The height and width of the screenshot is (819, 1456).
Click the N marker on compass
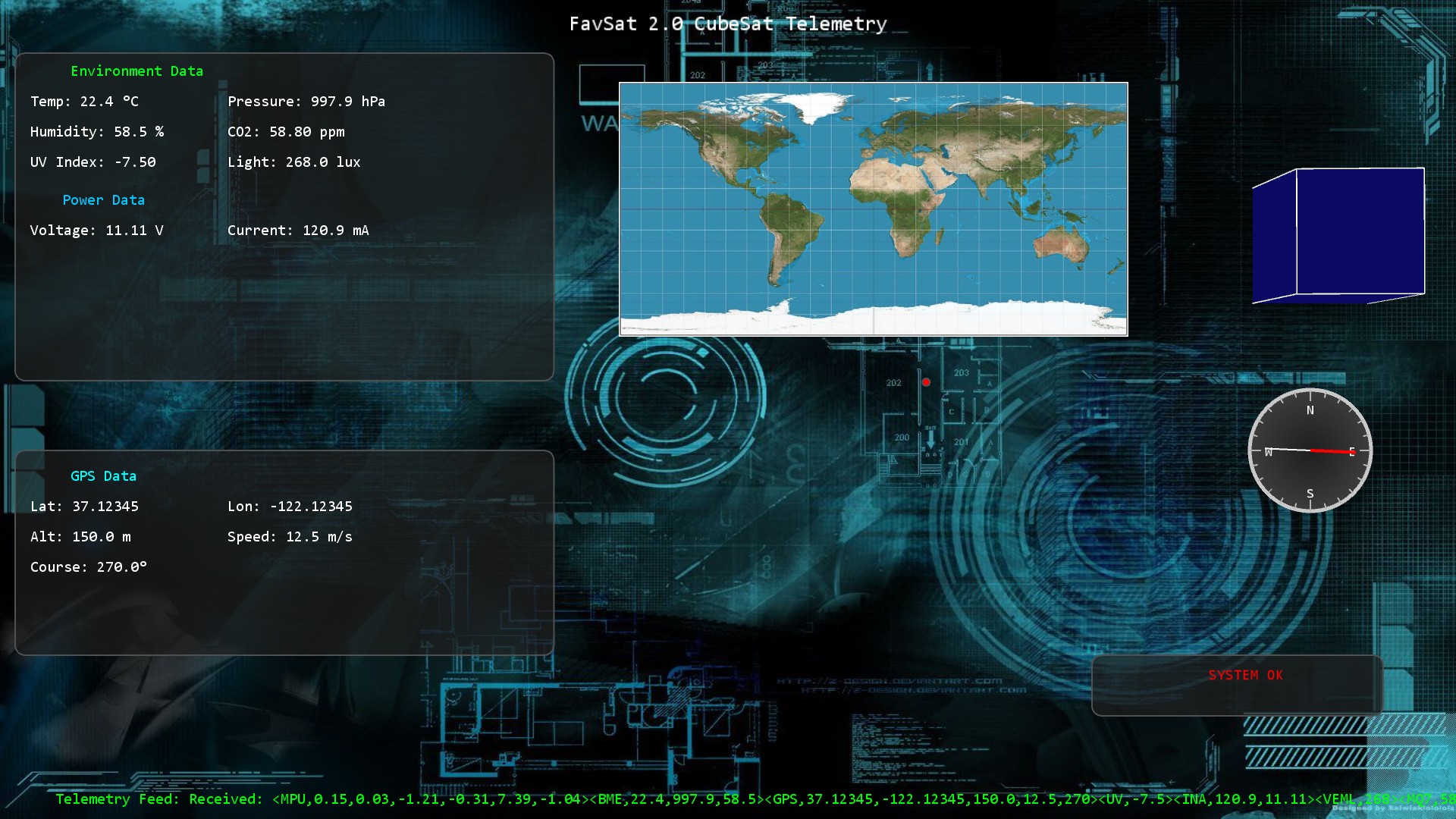click(x=1310, y=410)
